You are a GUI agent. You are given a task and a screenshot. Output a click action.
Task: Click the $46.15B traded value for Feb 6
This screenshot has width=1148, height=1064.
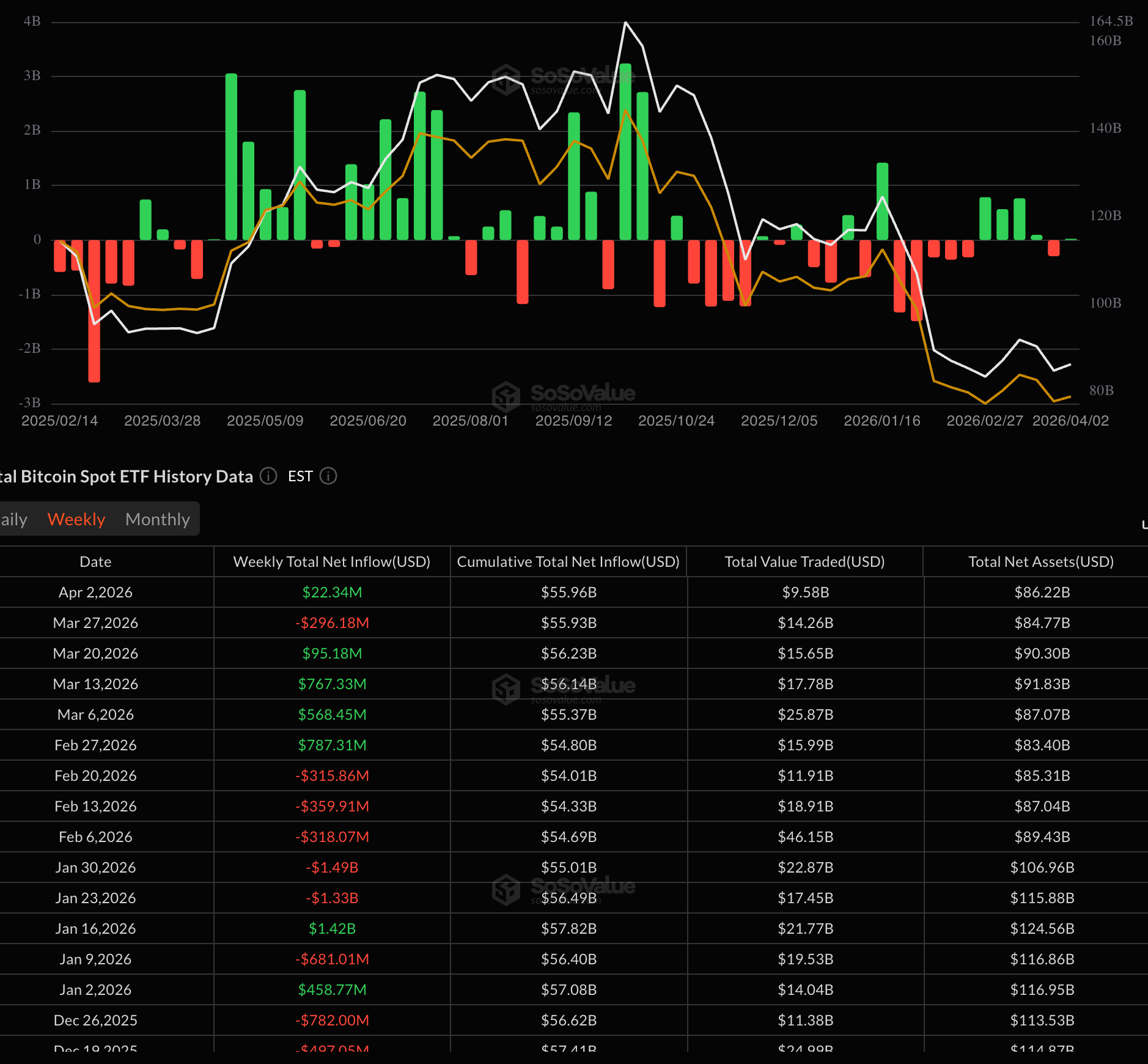coord(805,837)
